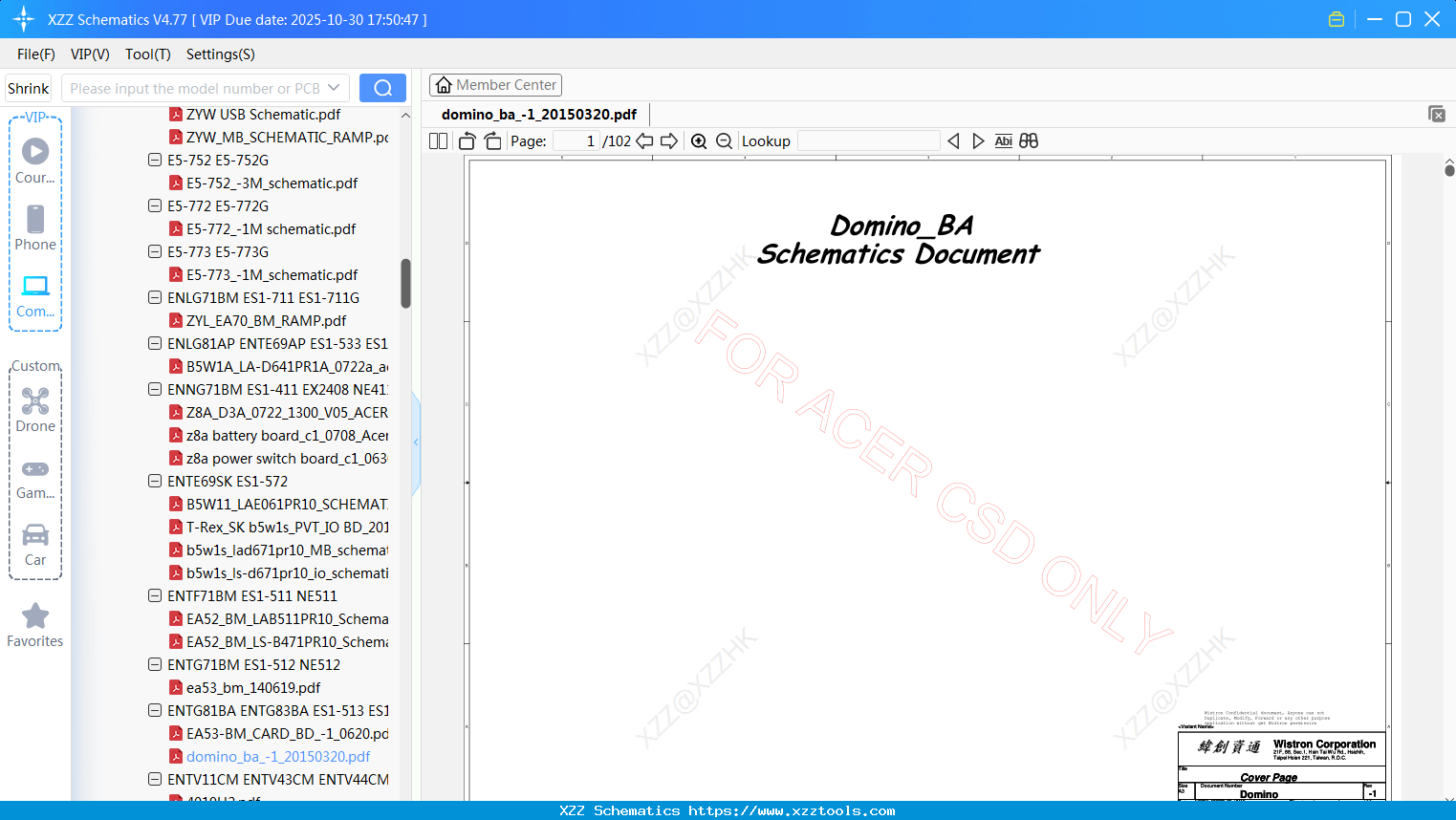This screenshot has height=820, width=1456.
Task: Click the page number input box
Action: [576, 141]
